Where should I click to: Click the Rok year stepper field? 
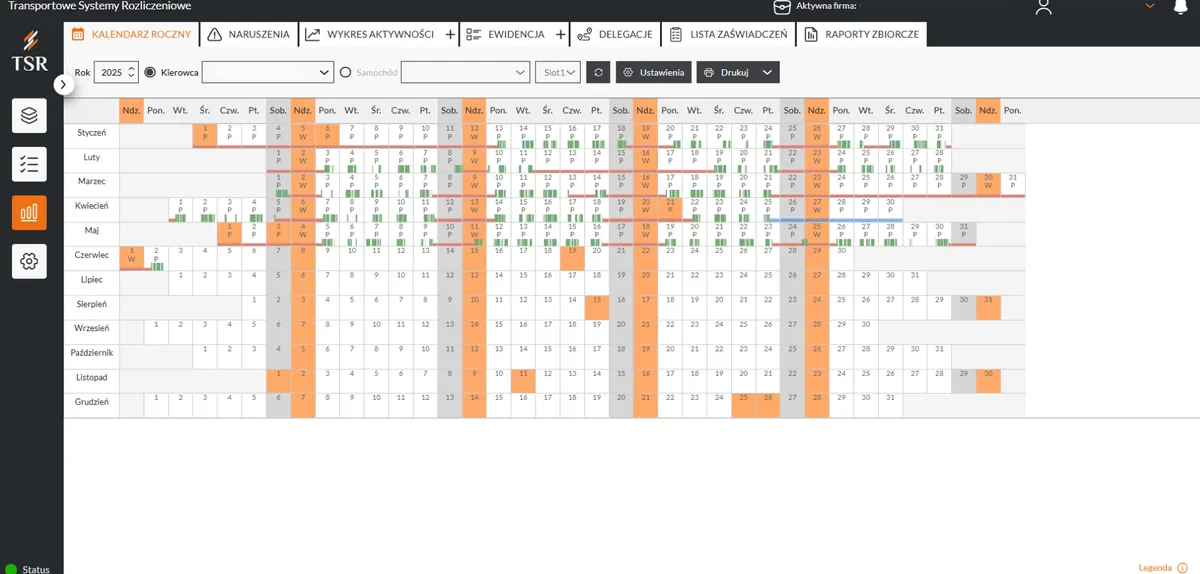click(115, 72)
